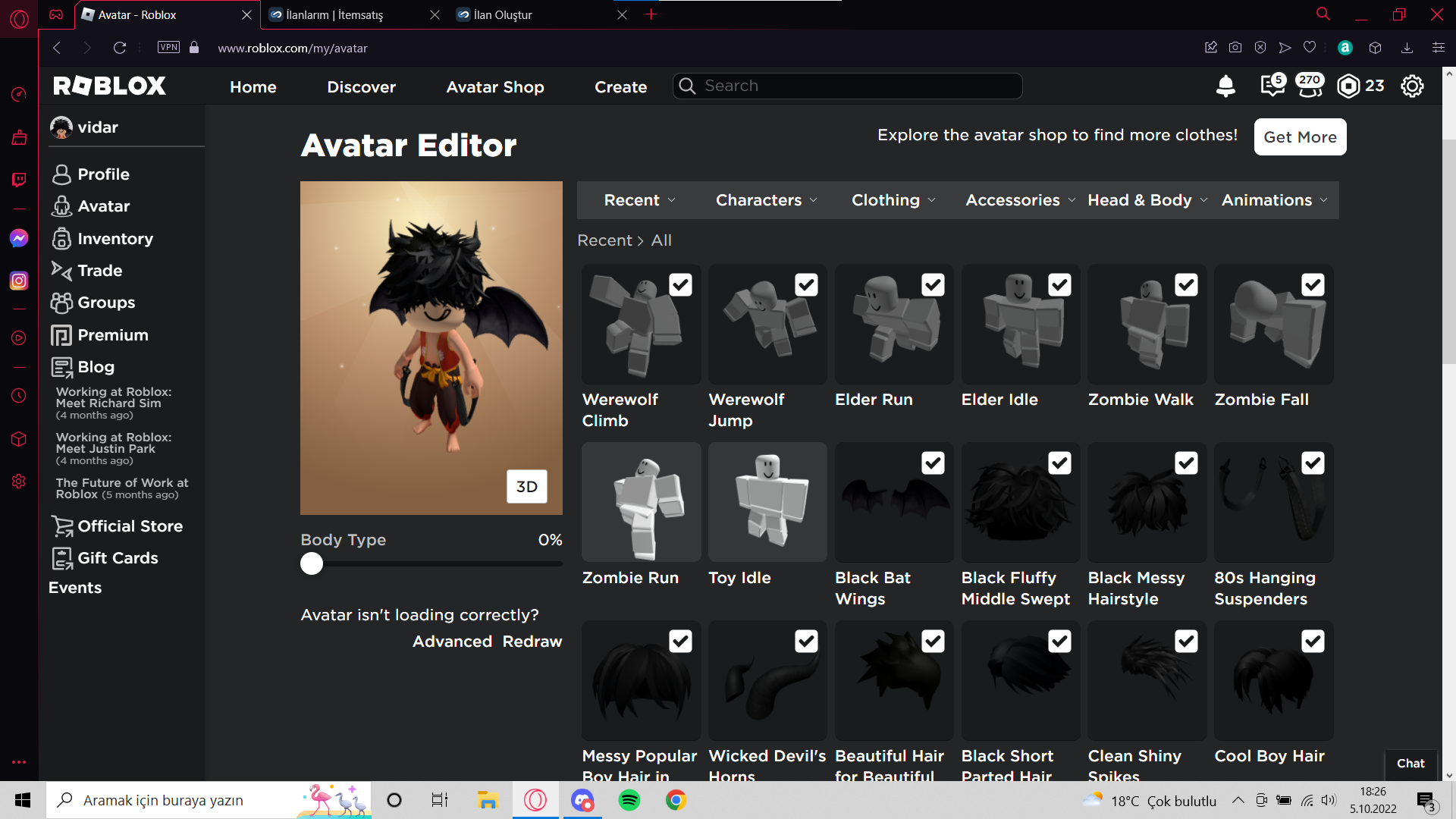Screen dimensions: 1456x819
Task: Open the Roblox messages icon with badge 5
Action: pos(1272,86)
